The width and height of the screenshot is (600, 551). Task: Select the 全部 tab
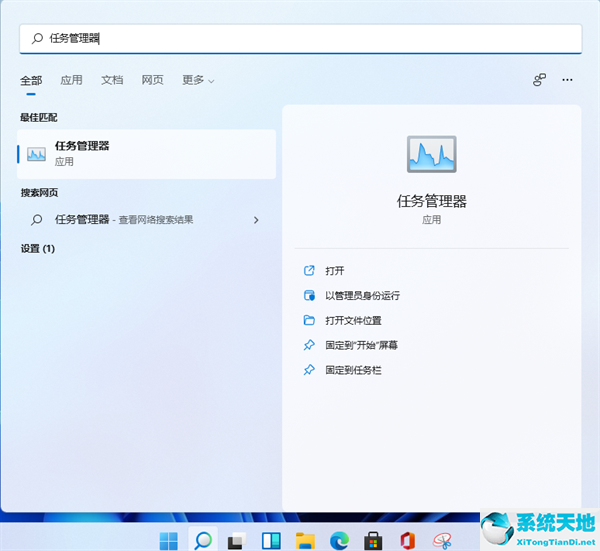point(31,80)
